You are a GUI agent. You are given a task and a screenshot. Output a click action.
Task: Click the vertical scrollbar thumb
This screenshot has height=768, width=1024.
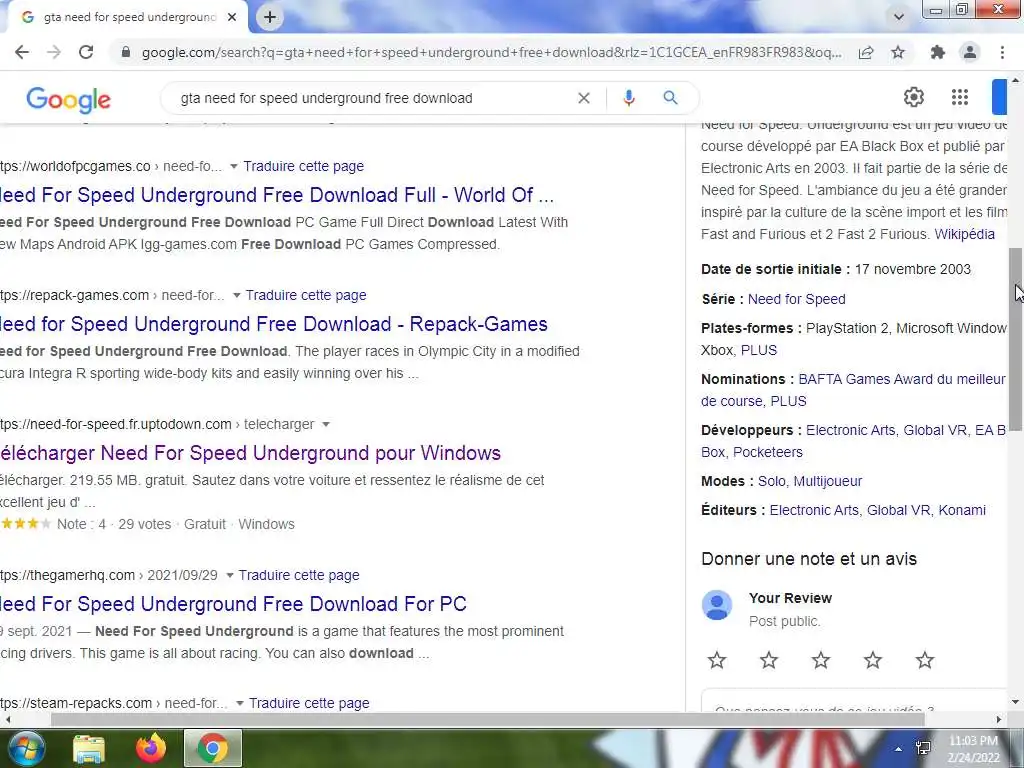pos(1016,338)
